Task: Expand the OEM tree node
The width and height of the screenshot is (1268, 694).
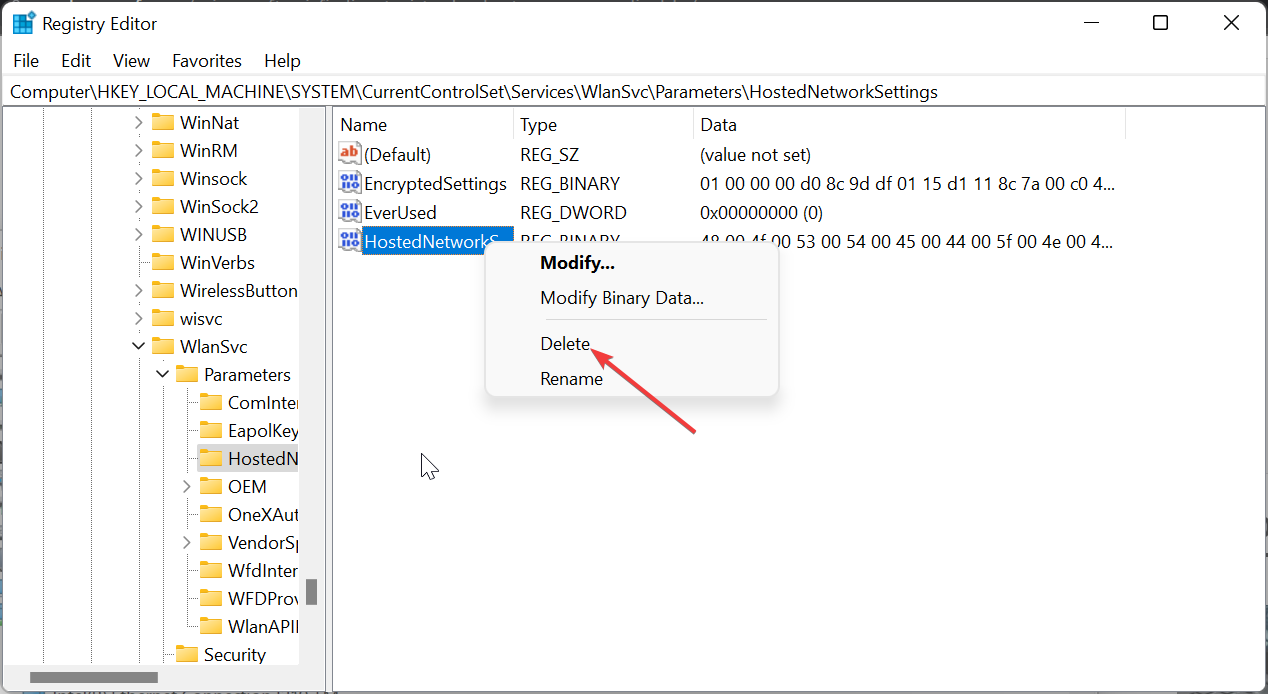Action: 187,486
